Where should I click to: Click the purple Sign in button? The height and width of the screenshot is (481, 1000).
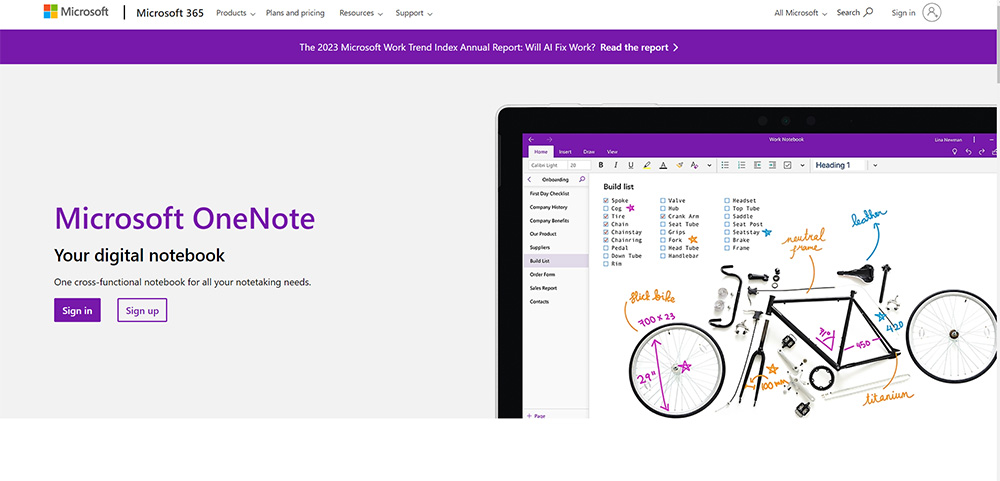[77, 311]
